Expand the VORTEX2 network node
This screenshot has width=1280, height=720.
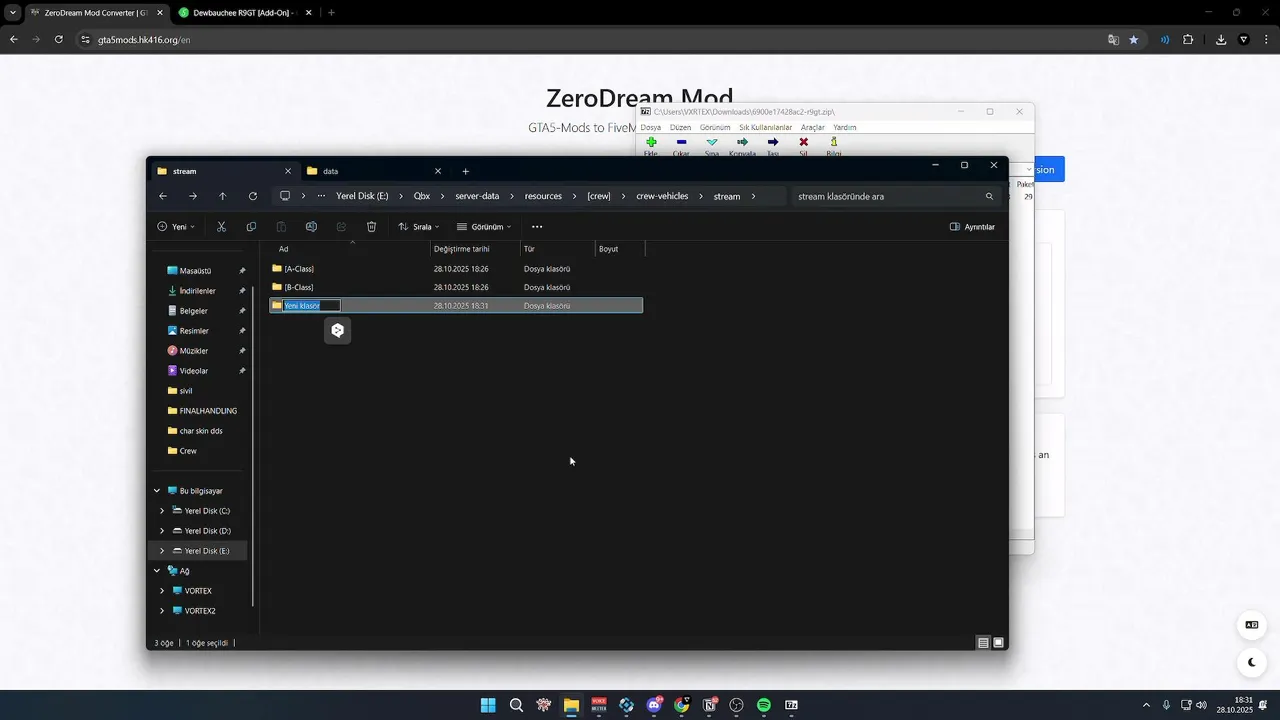[x=162, y=611]
